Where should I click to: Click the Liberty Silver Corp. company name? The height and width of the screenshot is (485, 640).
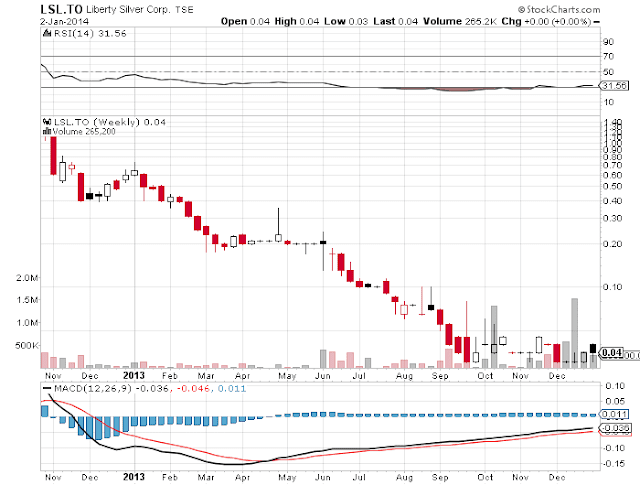point(128,9)
